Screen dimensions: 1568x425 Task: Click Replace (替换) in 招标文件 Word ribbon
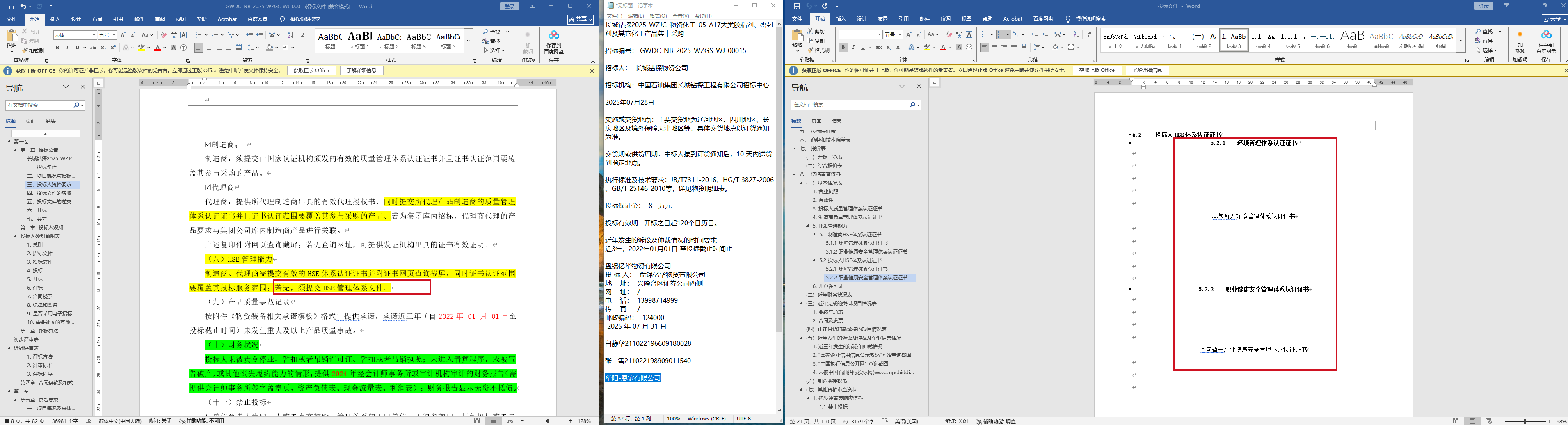click(x=491, y=41)
